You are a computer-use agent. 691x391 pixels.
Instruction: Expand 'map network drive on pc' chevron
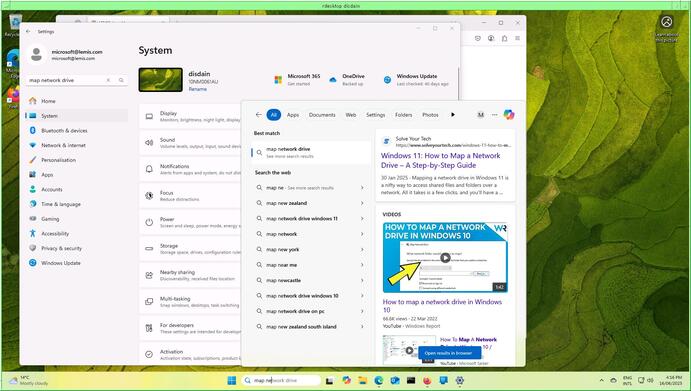tap(362, 311)
